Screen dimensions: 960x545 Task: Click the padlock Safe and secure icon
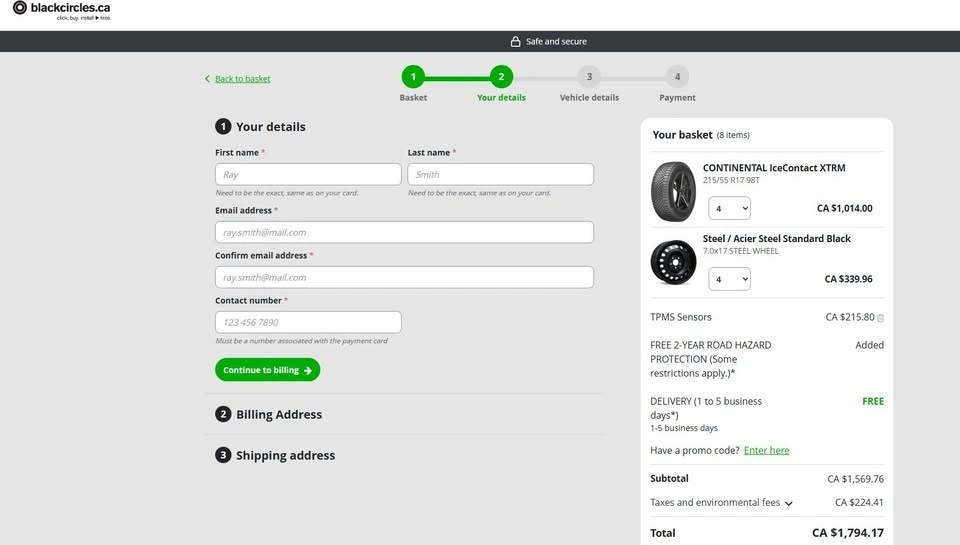pyautogui.click(x=516, y=42)
